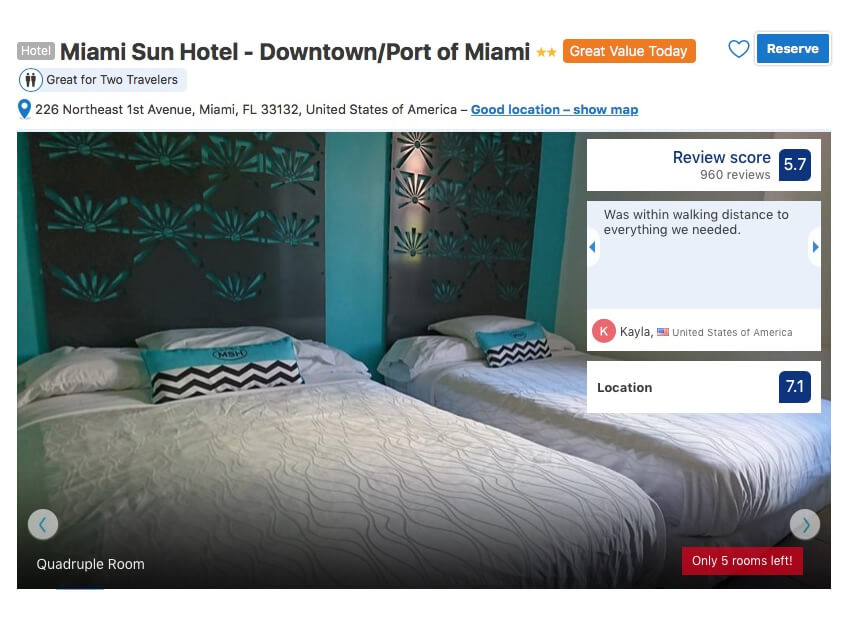This screenshot has width=850, height=630.
Task: Go to previous guest review
Action: (x=593, y=247)
